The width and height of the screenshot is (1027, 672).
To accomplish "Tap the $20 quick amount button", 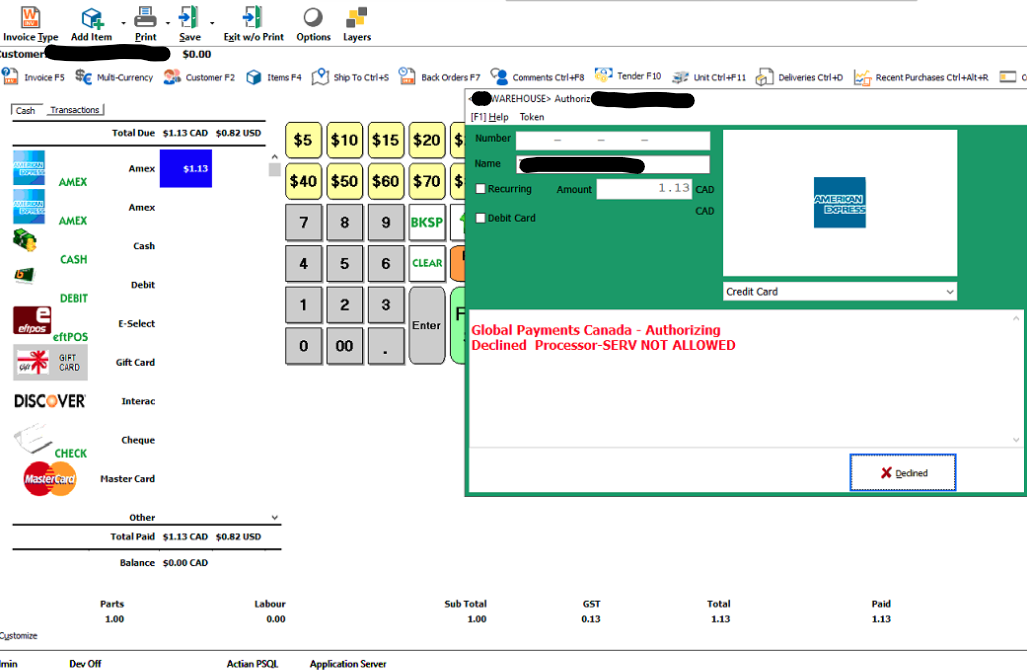I will pyautogui.click(x=427, y=140).
